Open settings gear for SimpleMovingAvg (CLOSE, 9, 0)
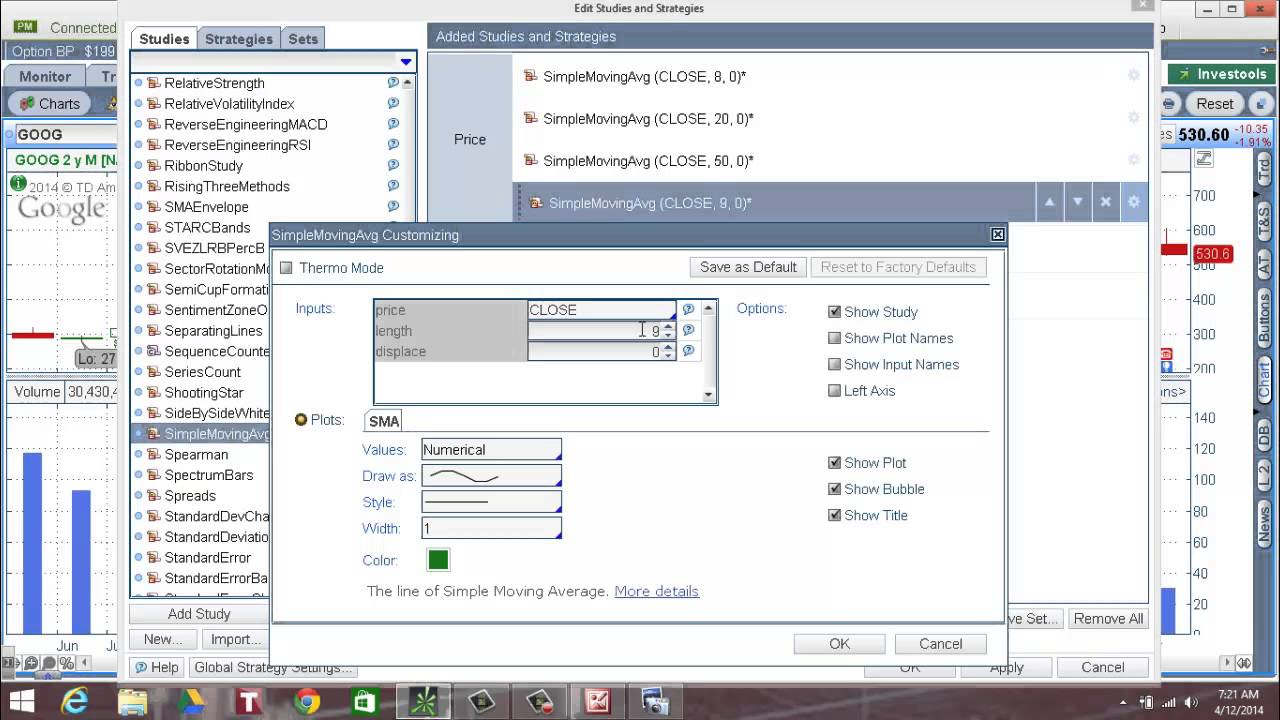1280x720 pixels. [x=1133, y=202]
